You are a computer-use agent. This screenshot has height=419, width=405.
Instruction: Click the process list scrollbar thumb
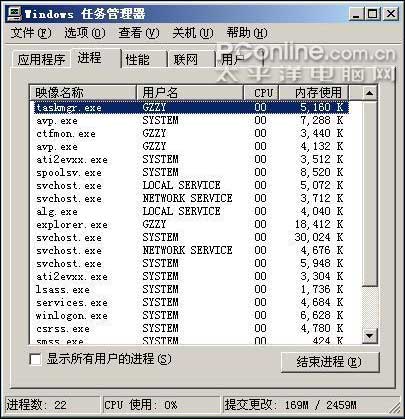pyautogui.click(x=369, y=193)
